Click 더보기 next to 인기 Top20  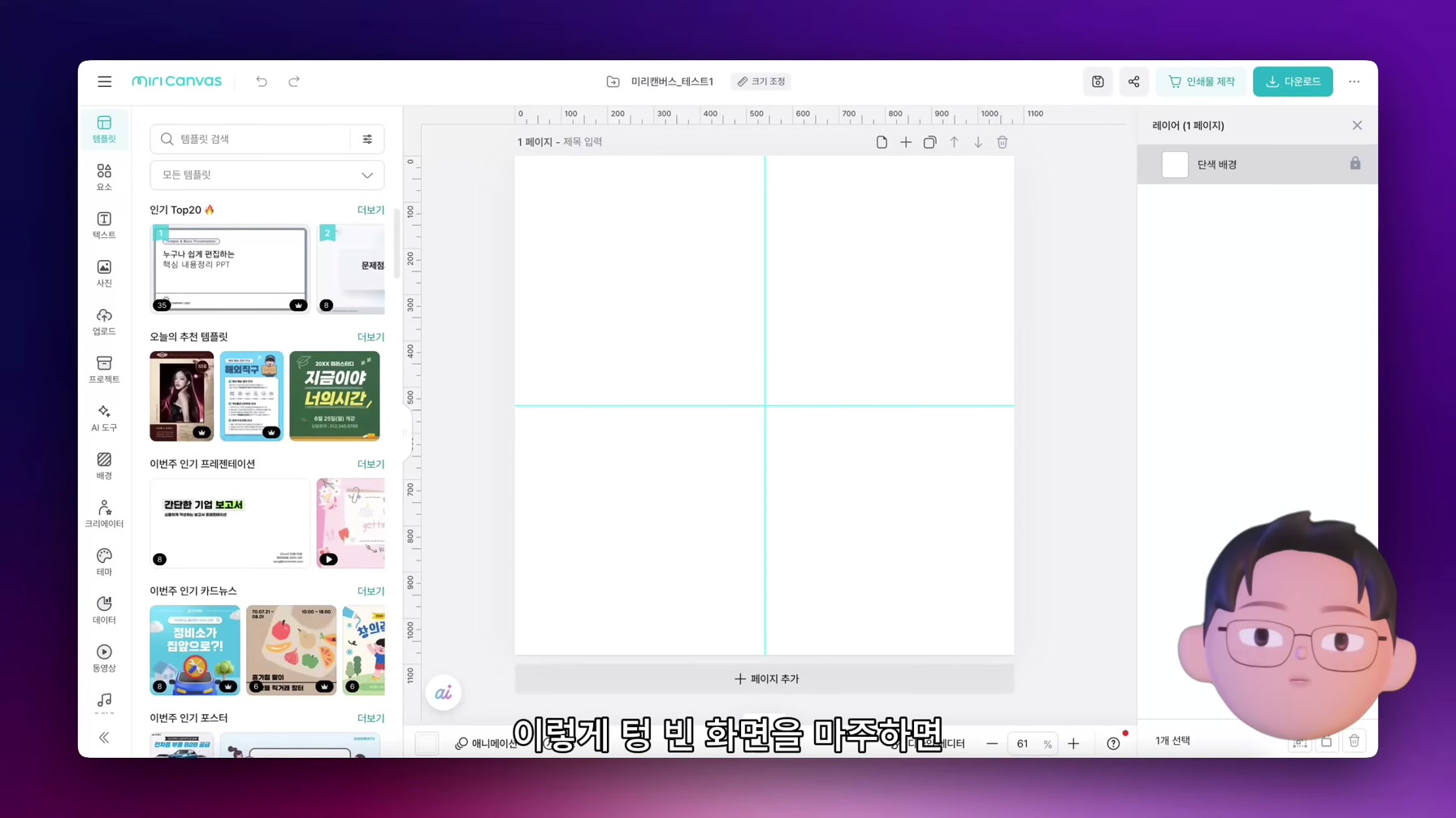click(x=370, y=210)
